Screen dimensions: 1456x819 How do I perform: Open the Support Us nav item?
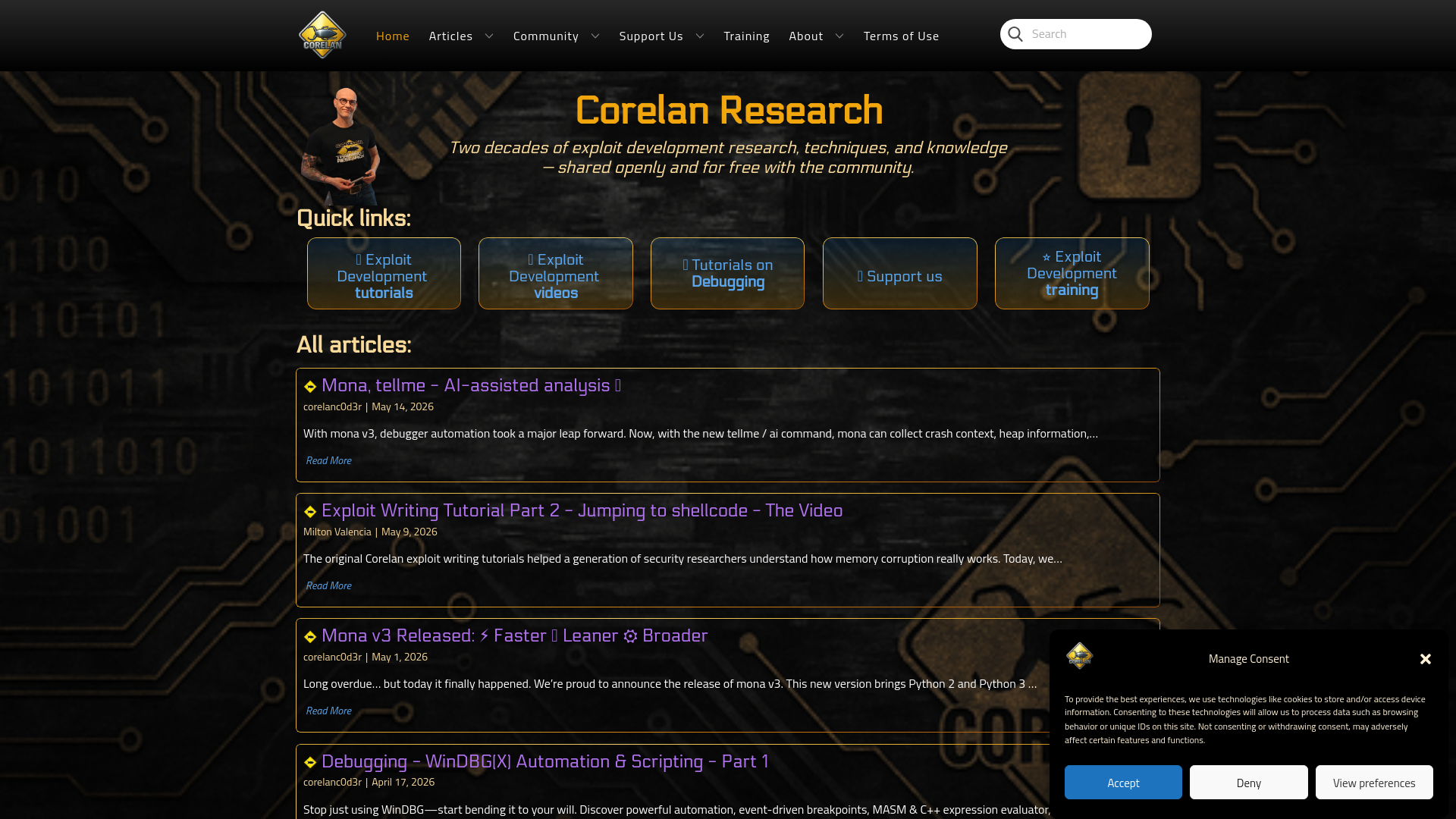[651, 36]
